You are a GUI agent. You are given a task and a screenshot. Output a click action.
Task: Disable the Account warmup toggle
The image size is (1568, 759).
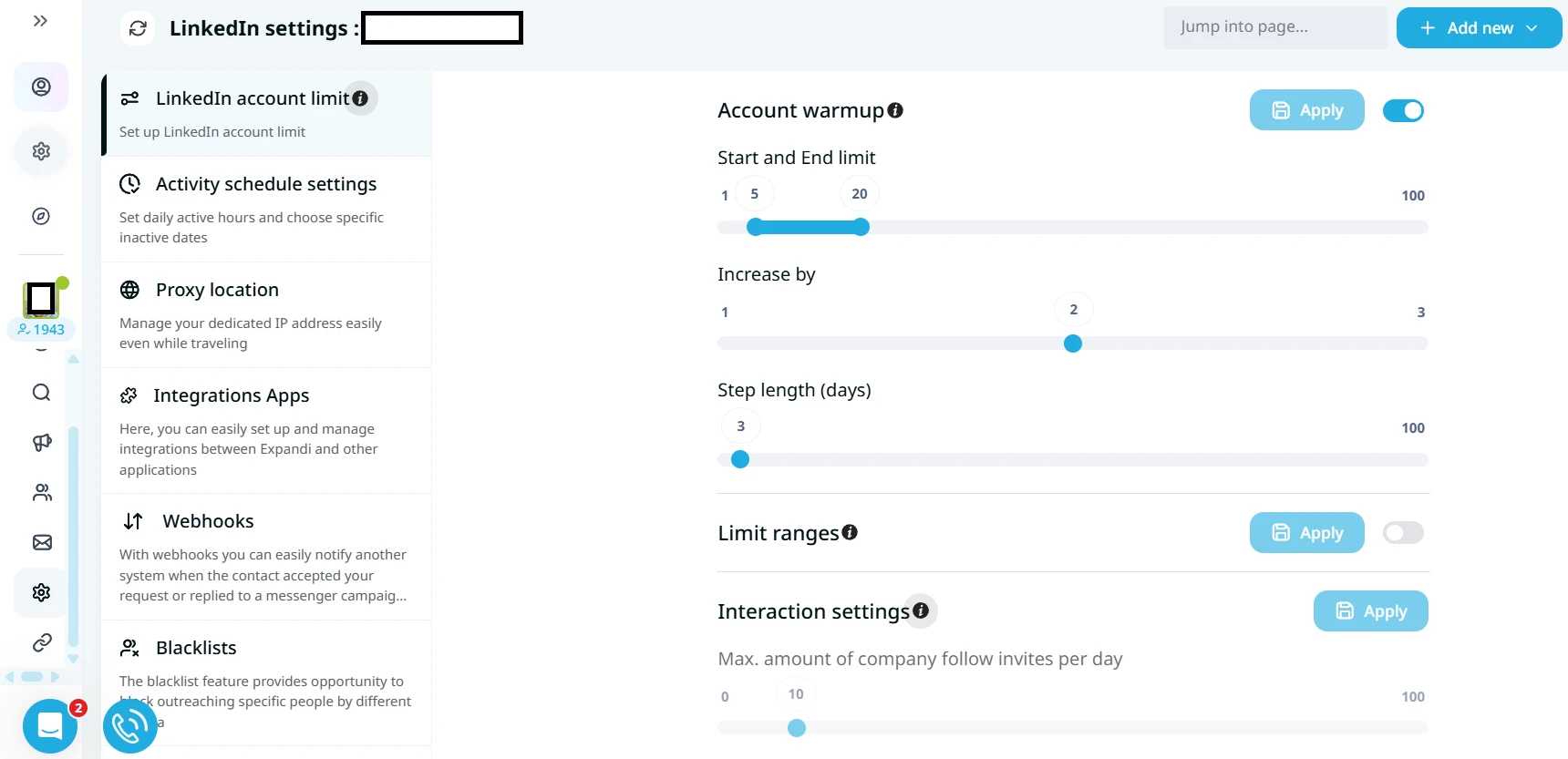click(x=1403, y=110)
